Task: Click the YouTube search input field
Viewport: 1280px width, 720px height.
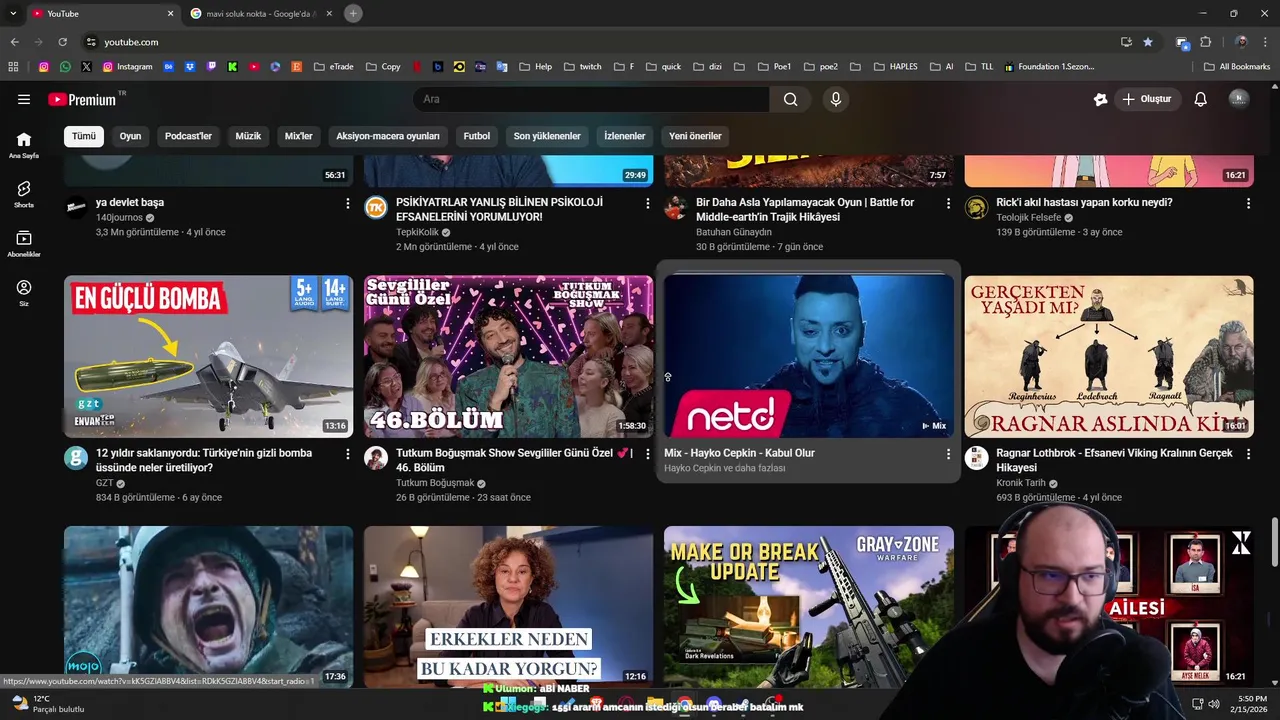Action: point(591,99)
